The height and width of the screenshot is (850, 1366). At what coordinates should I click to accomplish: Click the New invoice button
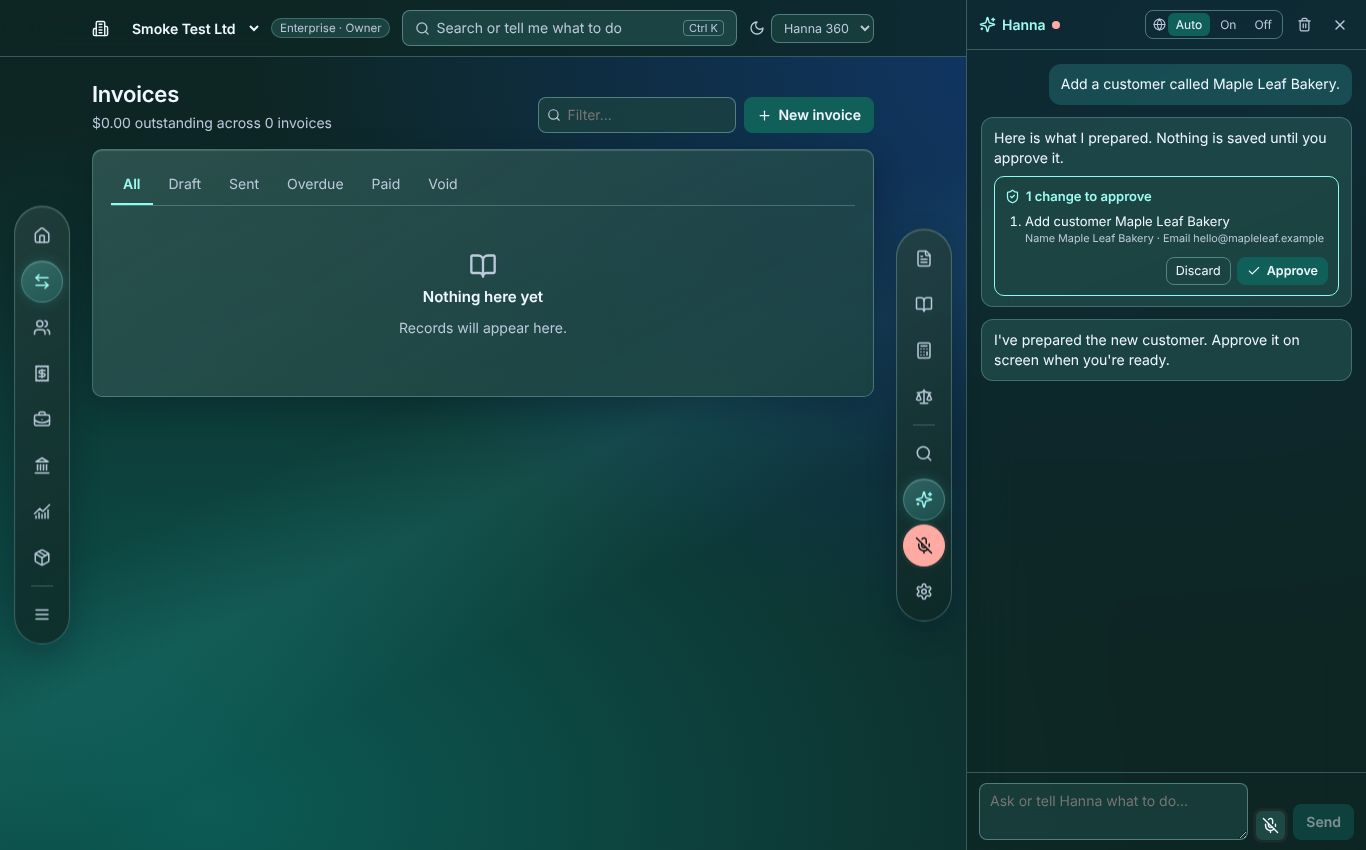[809, 115]
